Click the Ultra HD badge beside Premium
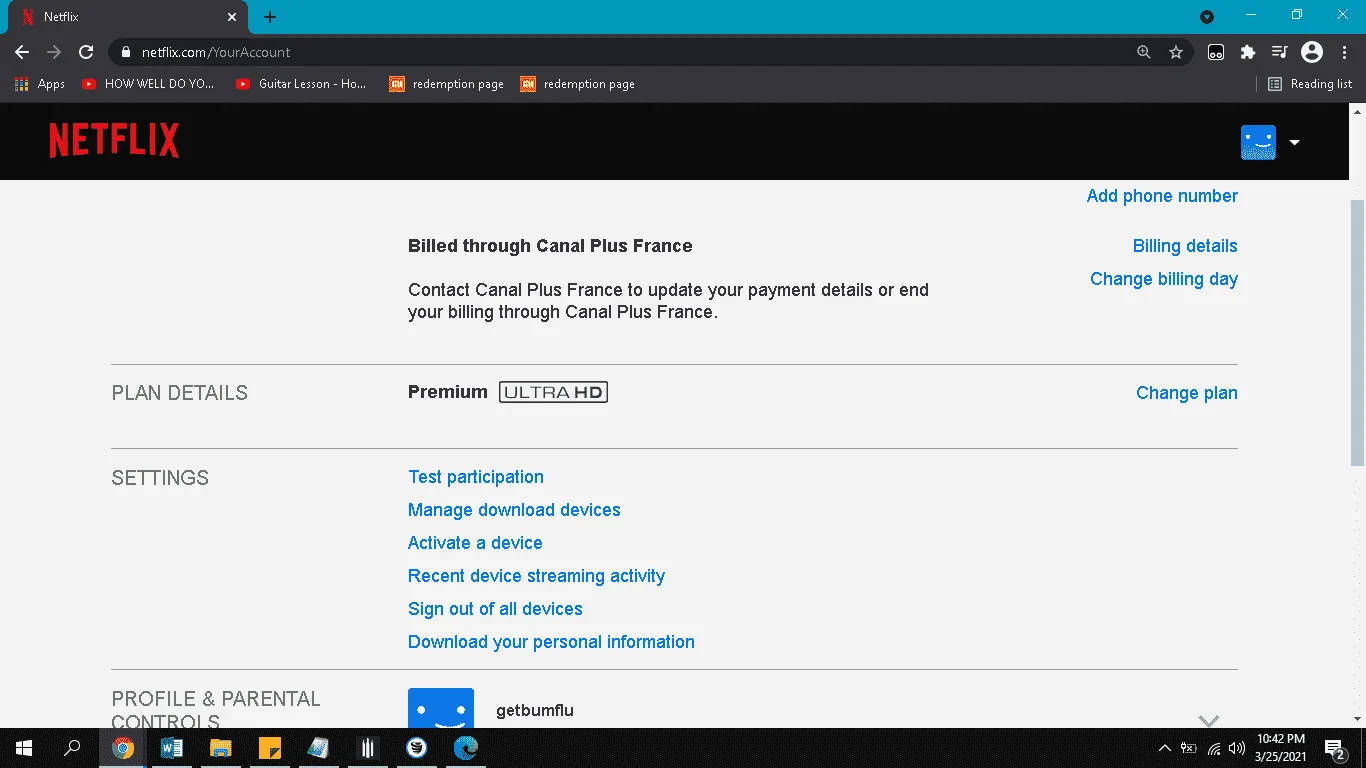 [553, 392]
